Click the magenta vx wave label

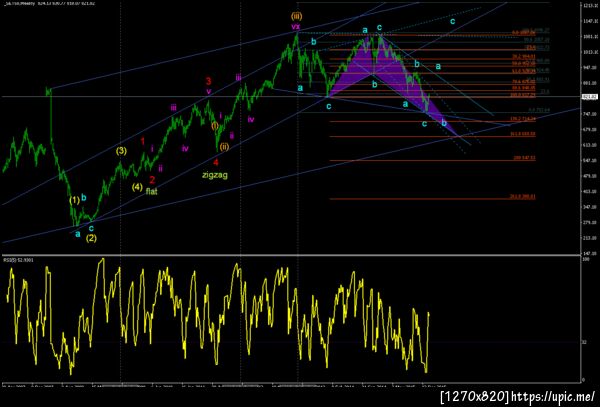point(295,27)
